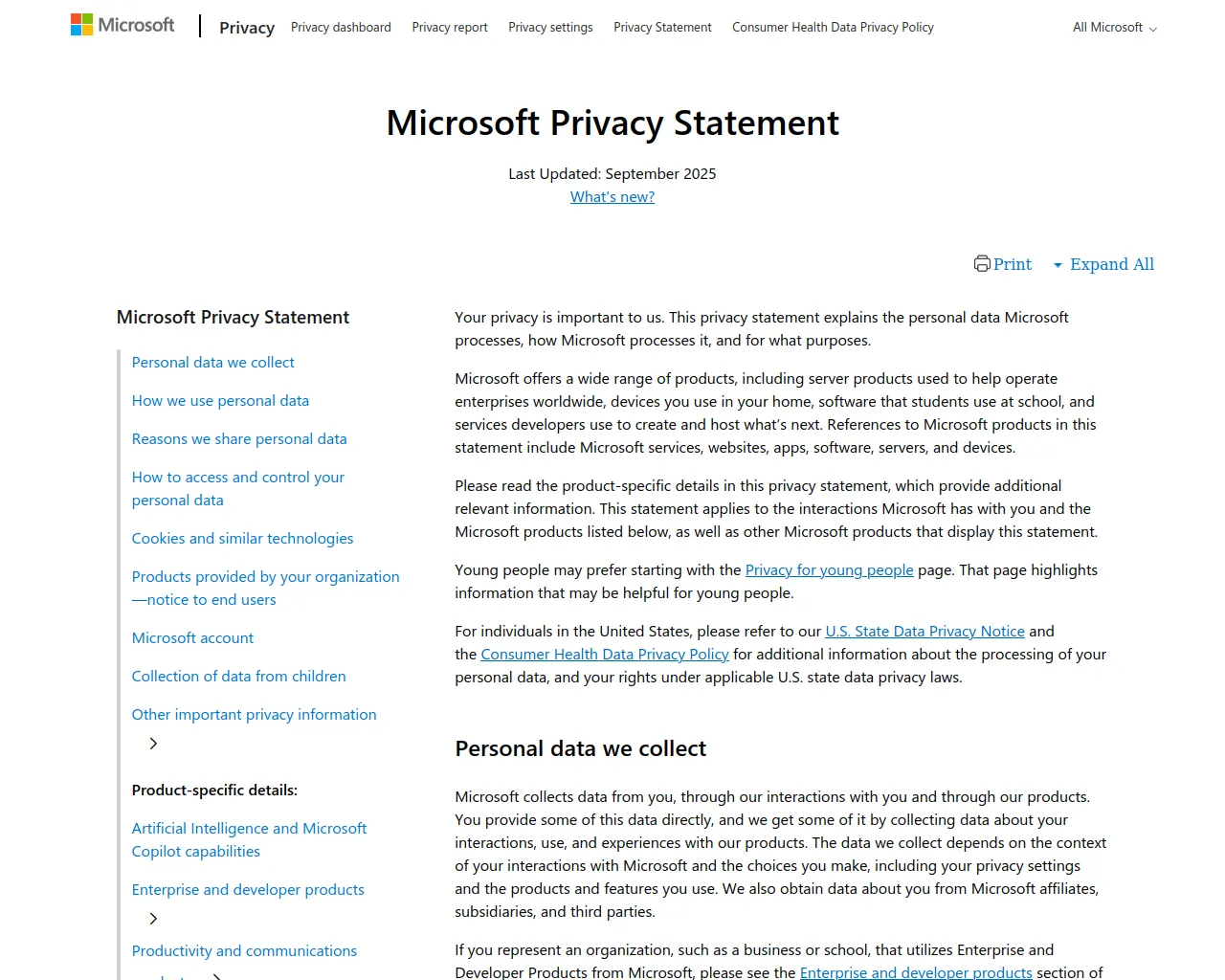Jump to Cookies and similar technologies section
Image resolution: width=1225 pixels, height=980 pixels.
(x=242, y=539)
